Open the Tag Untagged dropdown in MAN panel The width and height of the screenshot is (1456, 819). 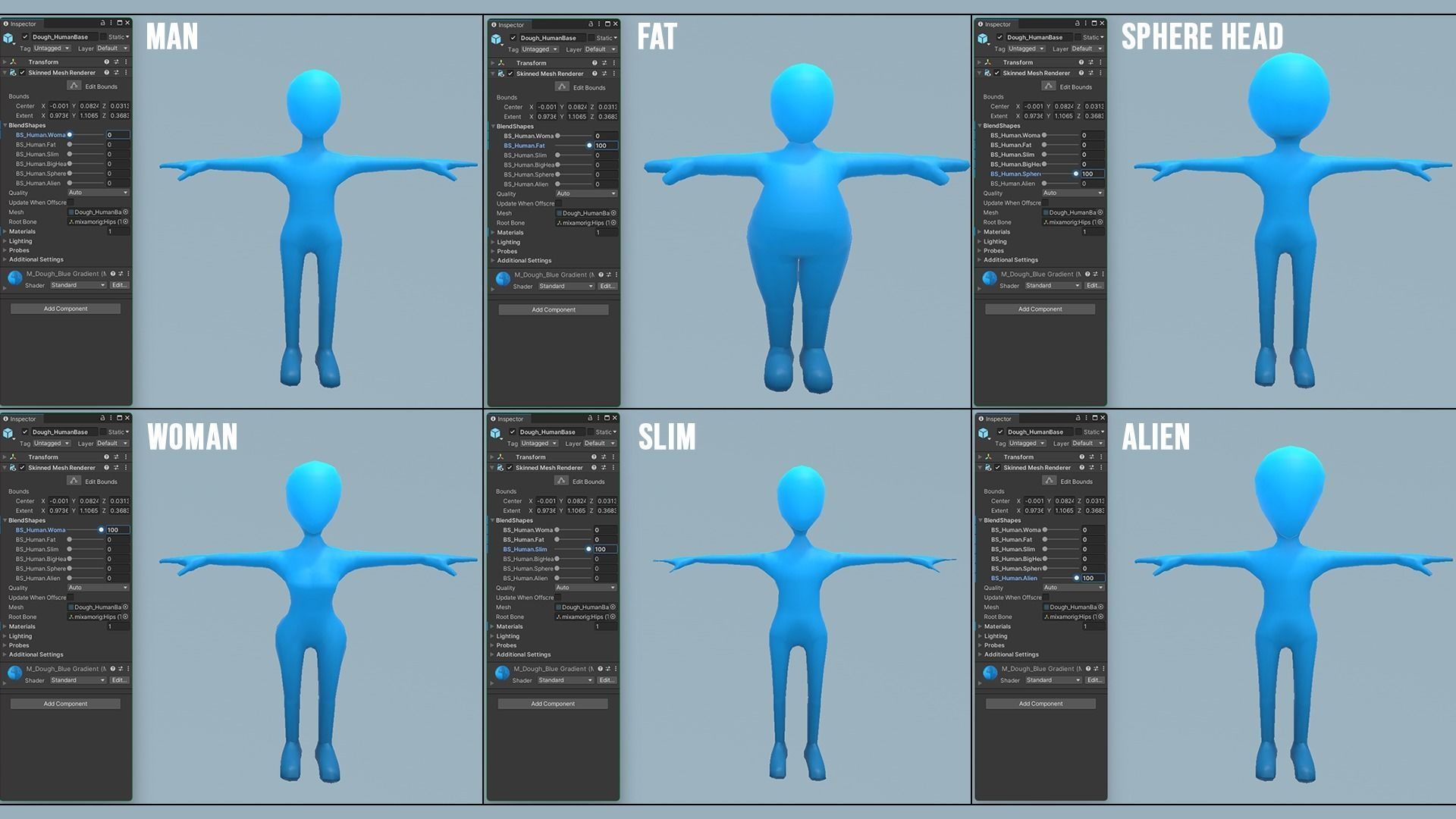click(x=52, y=49)
